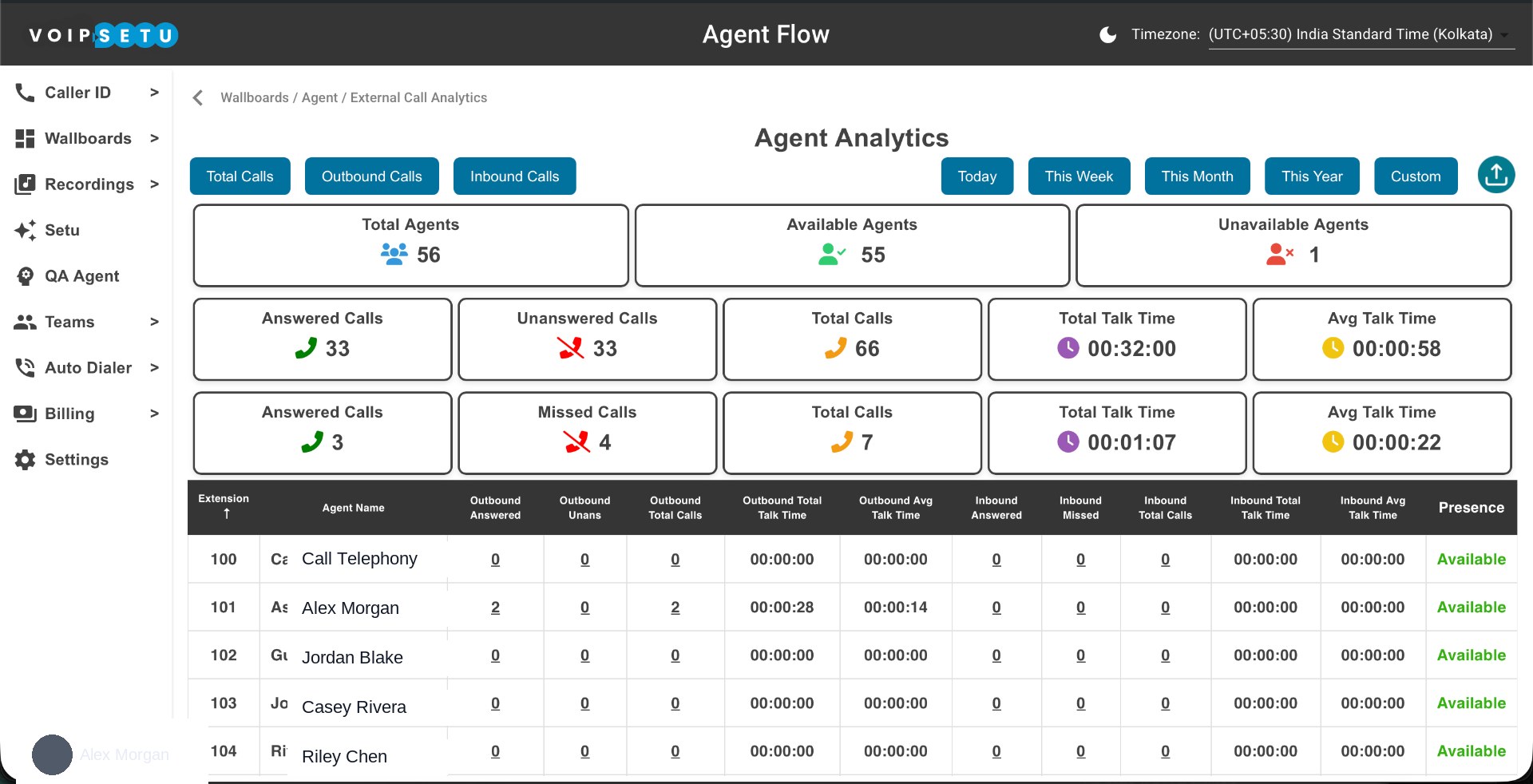Click the Wallboards dashboard icon
The height and width of the screenshot is (784, 1533).
[25, 138]
